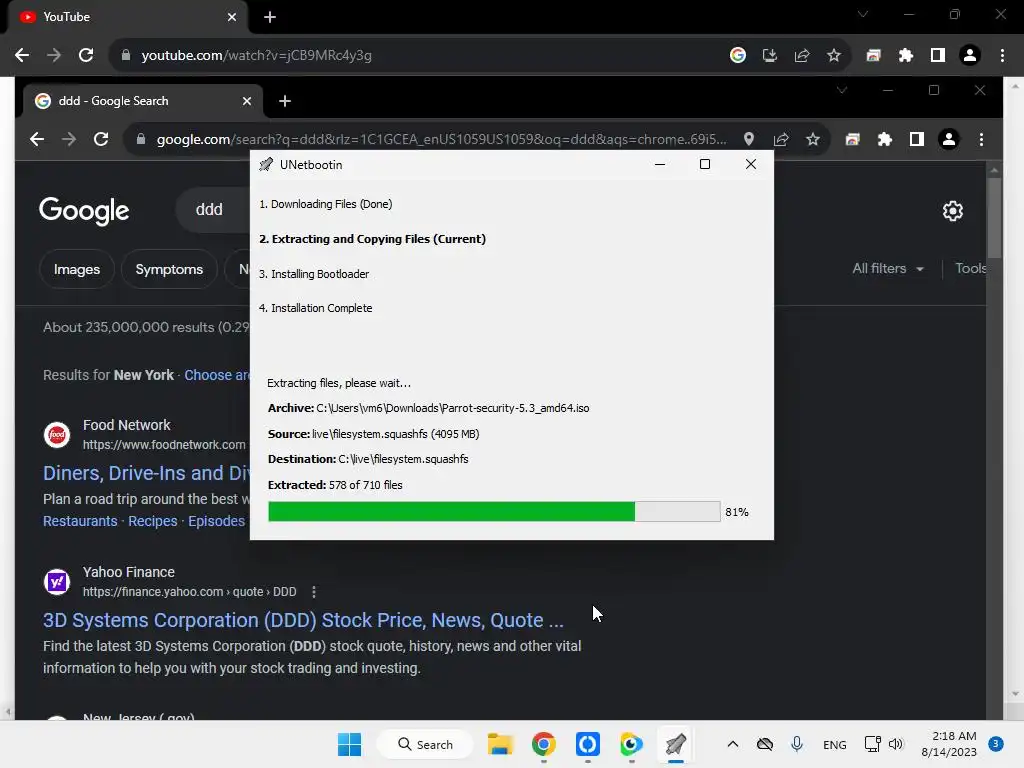This screenshot has width=1024, height=768.
Task: Open profile avatar in YouTube window
Action: pyautogui.click(x=970, y=56)
